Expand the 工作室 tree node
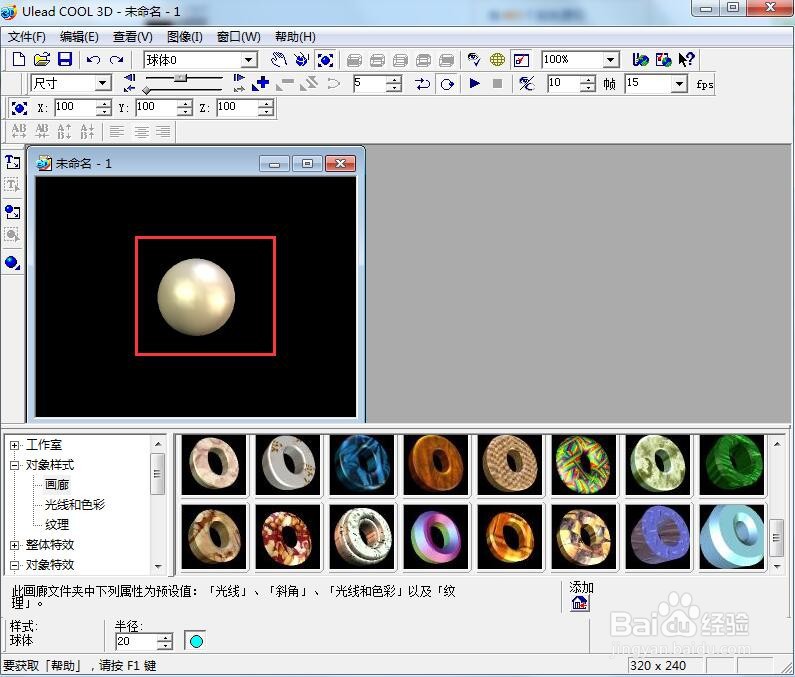Screen dimensions: 795x677 tap(14, 446)
